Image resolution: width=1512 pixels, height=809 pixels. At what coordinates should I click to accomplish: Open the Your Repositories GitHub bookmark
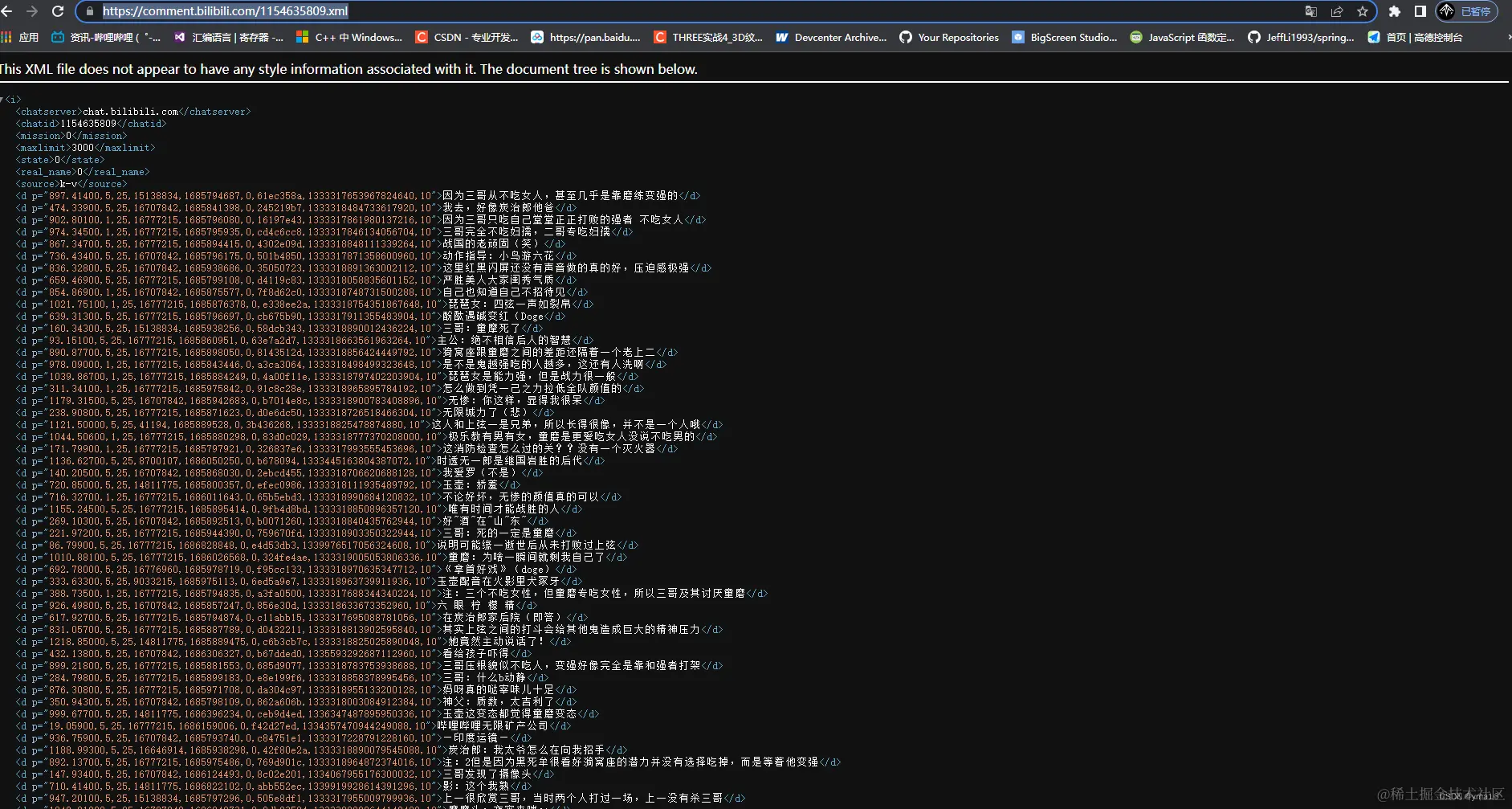[949, 37]
